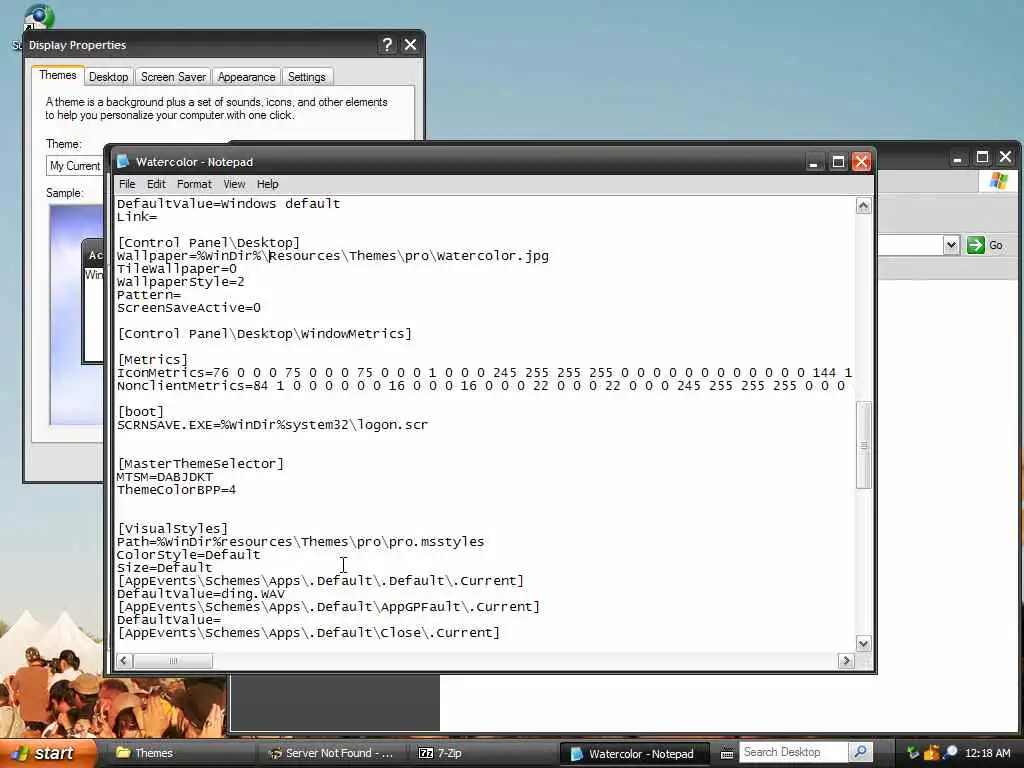Screen dimensions: 1024x768
Task: Click the 12:18 AM taskbar clock
Action: click(987, 753)
